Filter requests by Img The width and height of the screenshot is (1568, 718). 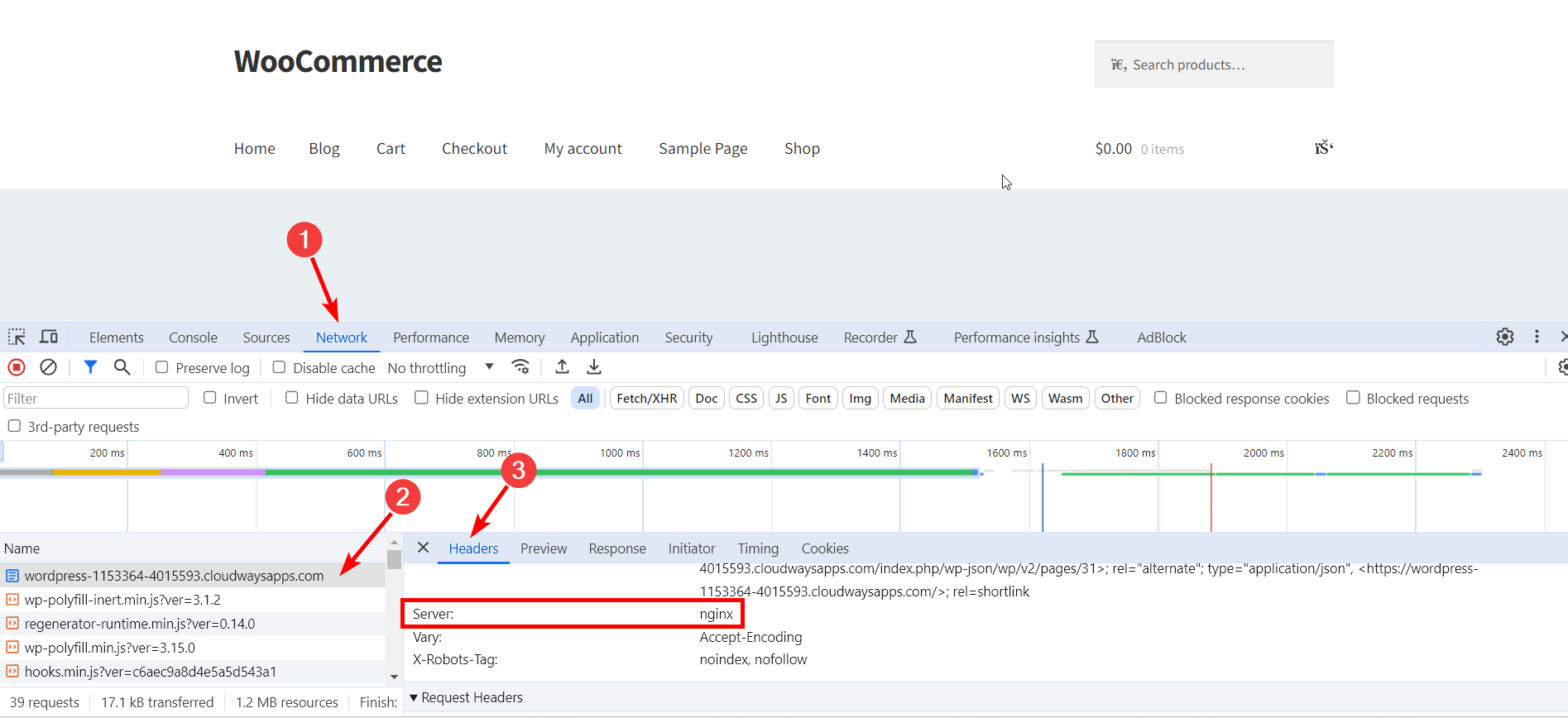[x=860, y=398]
